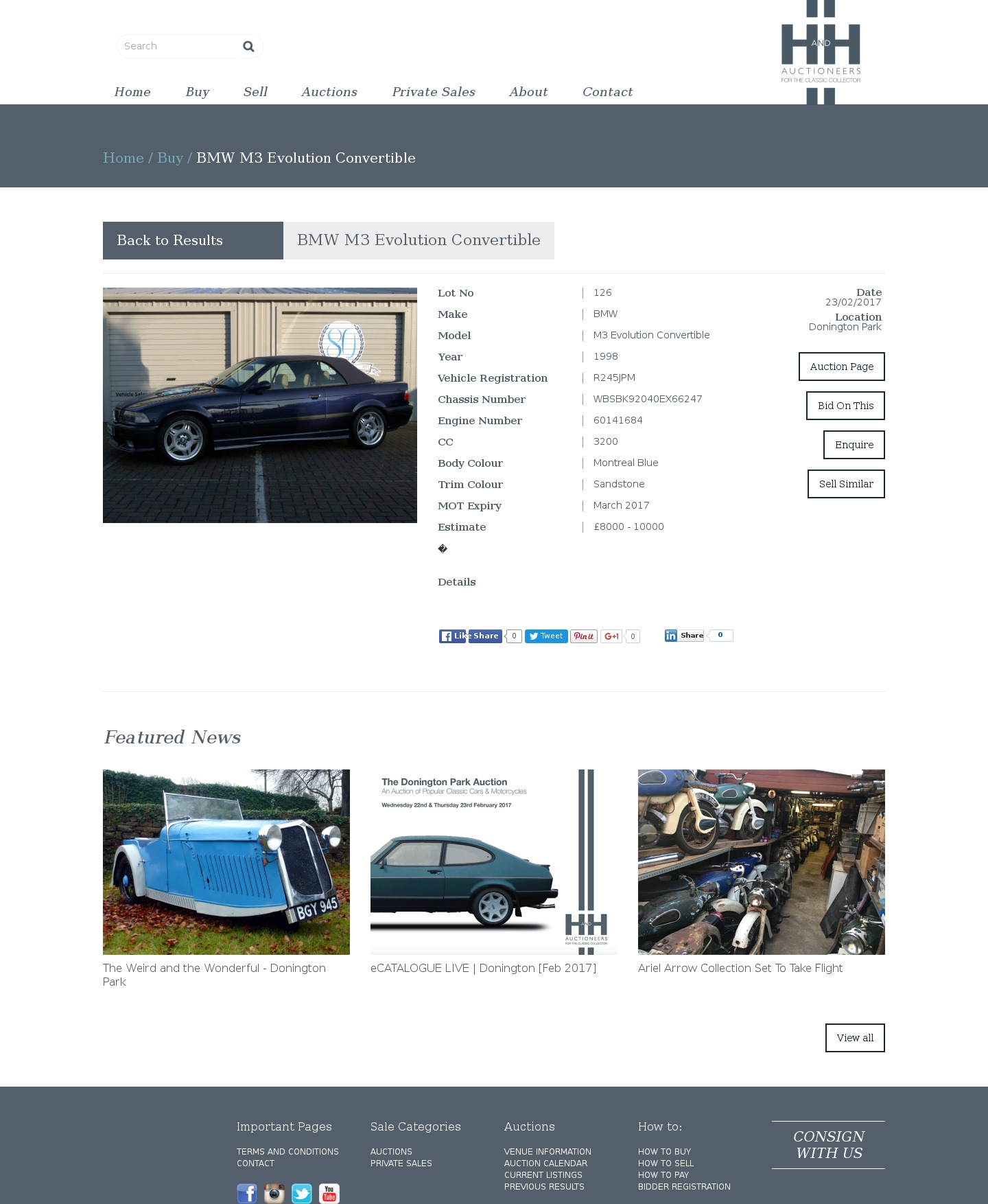Open the Auctions menu item
The width and height of the screenshot is (988, 1204).
pos(329,92)
